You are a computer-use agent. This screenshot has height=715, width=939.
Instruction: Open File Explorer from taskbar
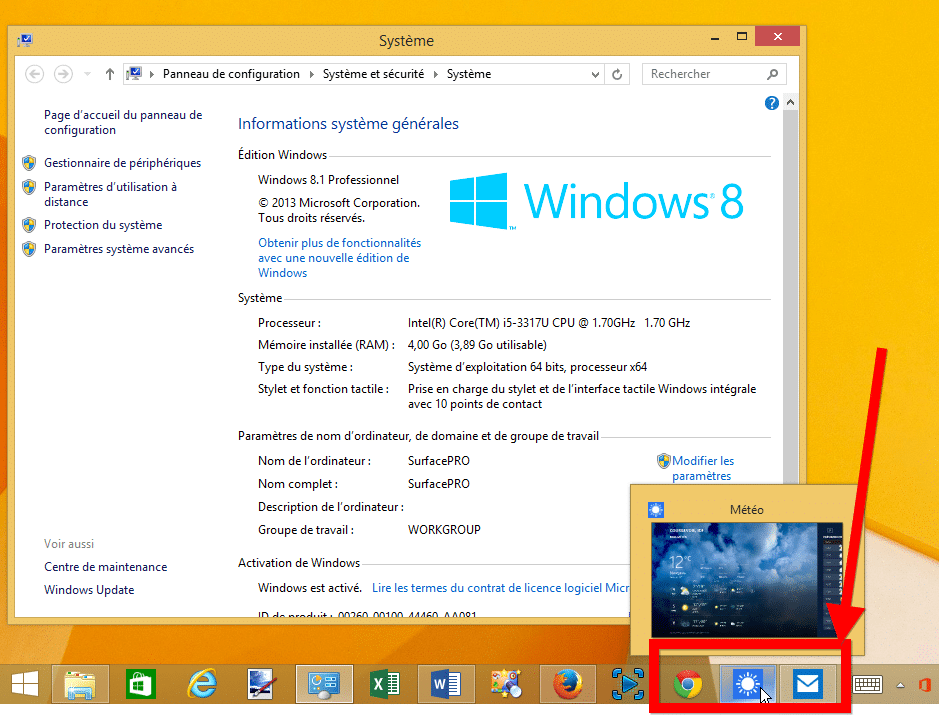coord(80,683)
